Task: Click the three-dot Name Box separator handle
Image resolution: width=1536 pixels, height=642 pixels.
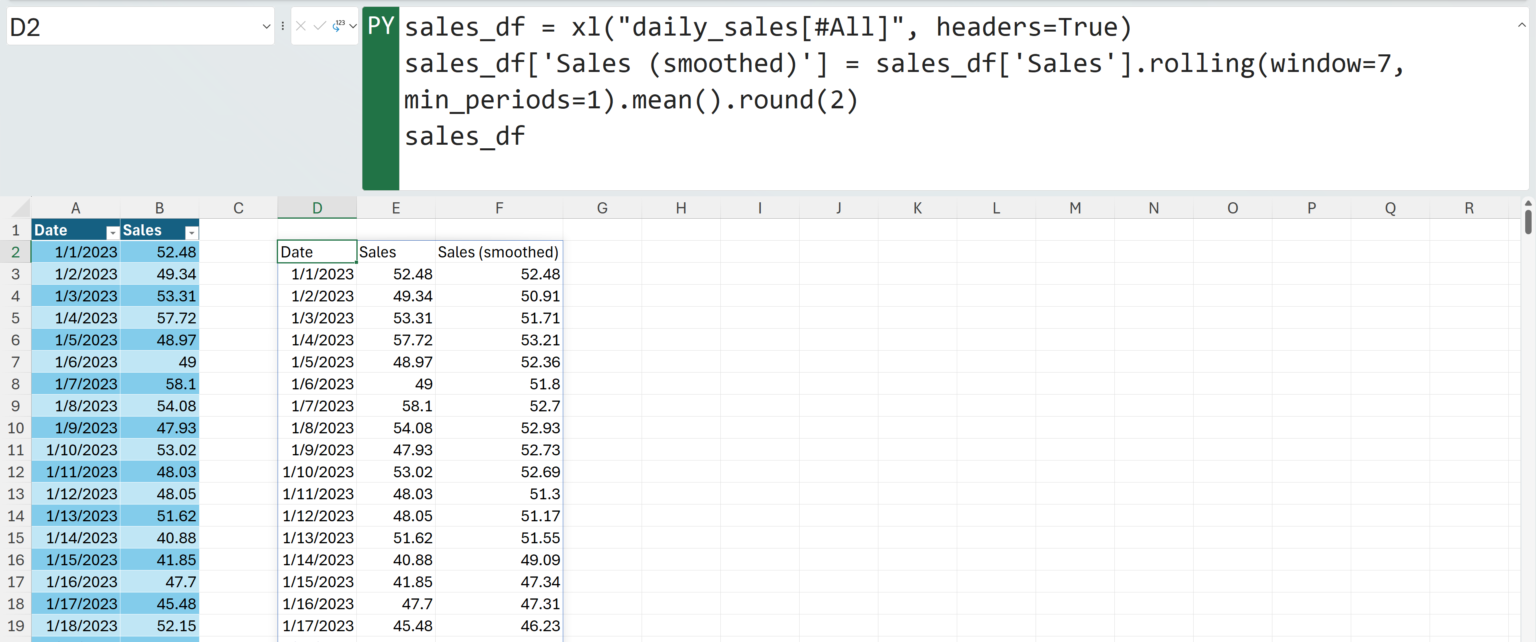Action: coord(283,26)
